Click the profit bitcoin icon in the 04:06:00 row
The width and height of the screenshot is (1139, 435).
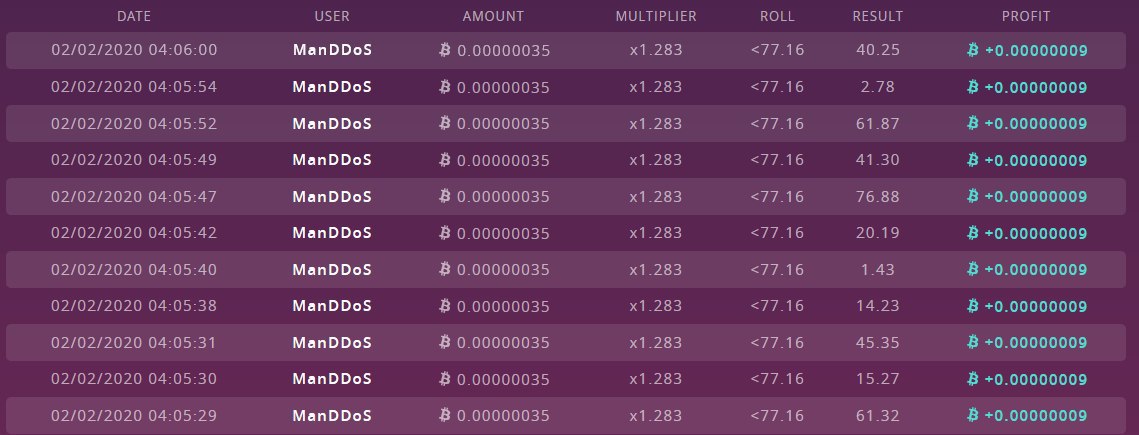click(973, 49)
